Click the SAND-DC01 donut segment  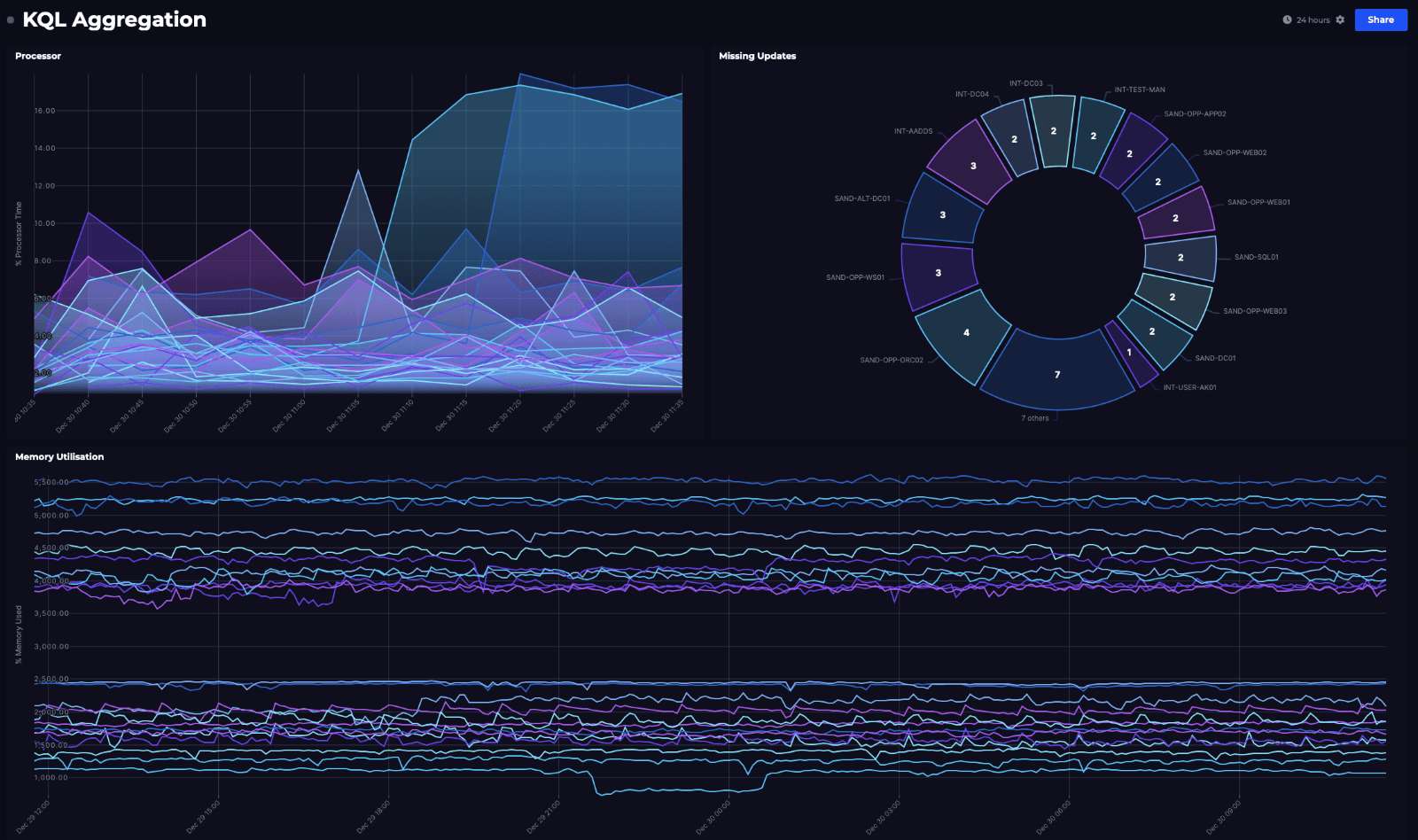[1153, 332]
